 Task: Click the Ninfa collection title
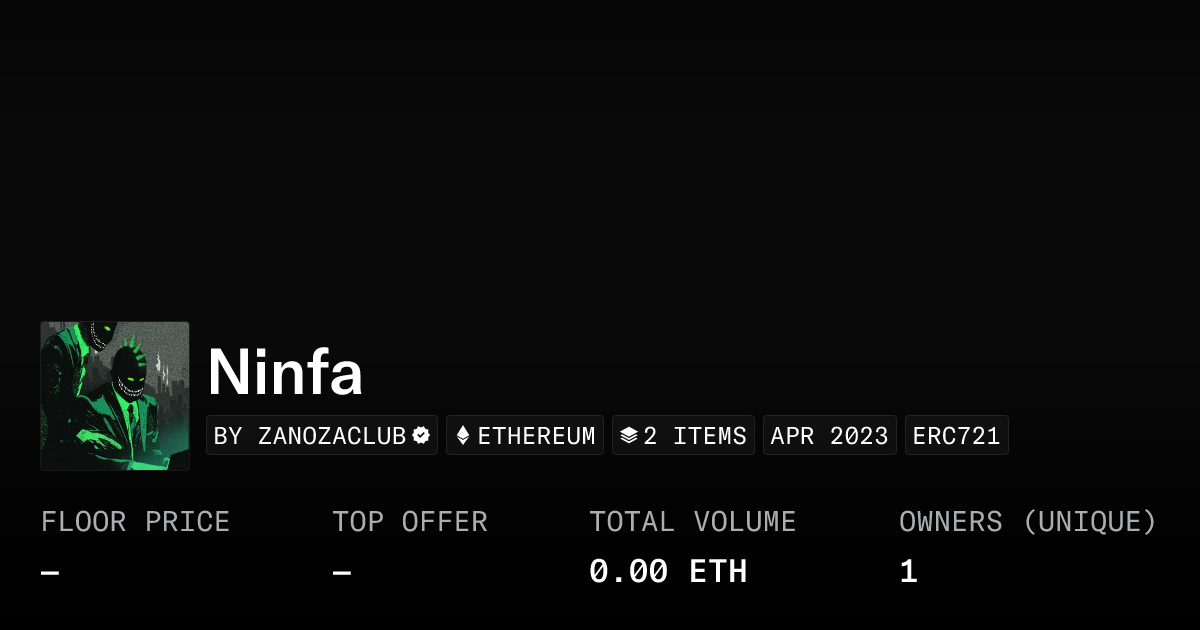pyautogui.click(x=285, y=373)
